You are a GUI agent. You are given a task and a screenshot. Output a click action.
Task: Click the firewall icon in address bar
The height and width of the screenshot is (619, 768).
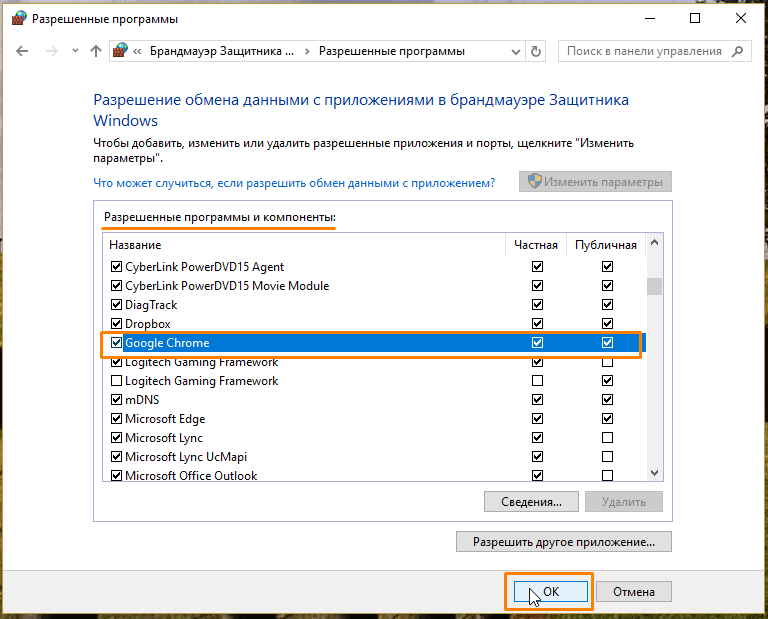(120, 50)
